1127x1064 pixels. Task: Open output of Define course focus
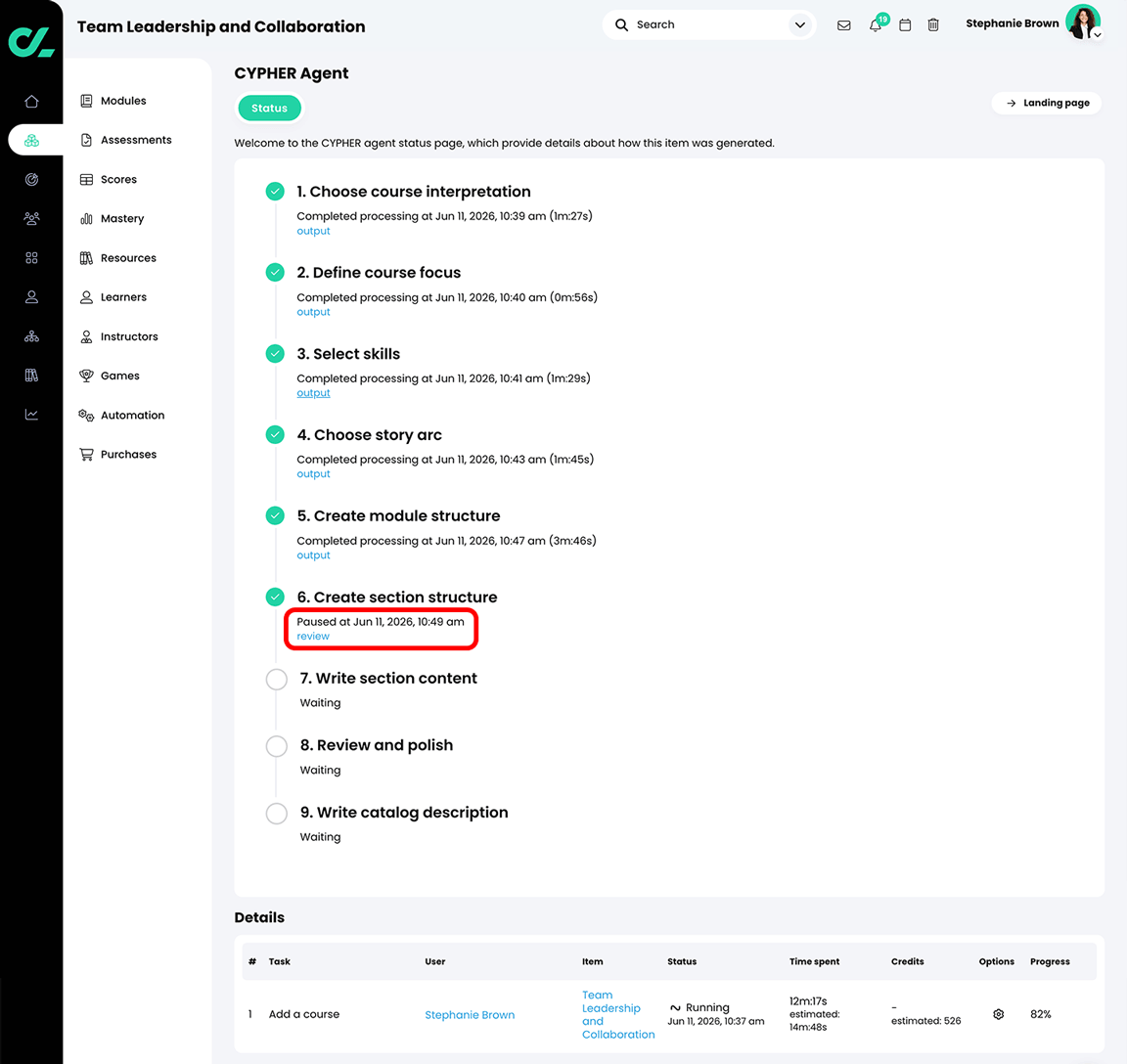click(313, 313)
